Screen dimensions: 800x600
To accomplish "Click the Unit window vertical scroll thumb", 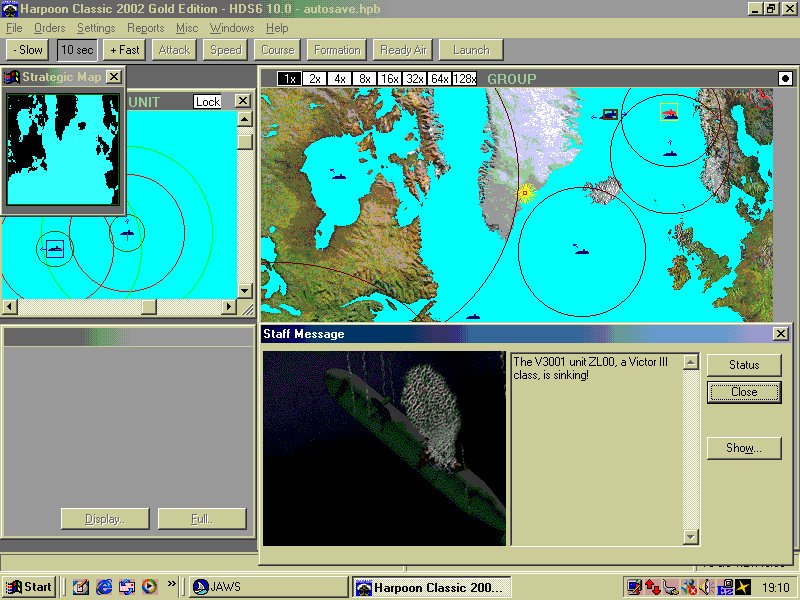I will point(245,141).
